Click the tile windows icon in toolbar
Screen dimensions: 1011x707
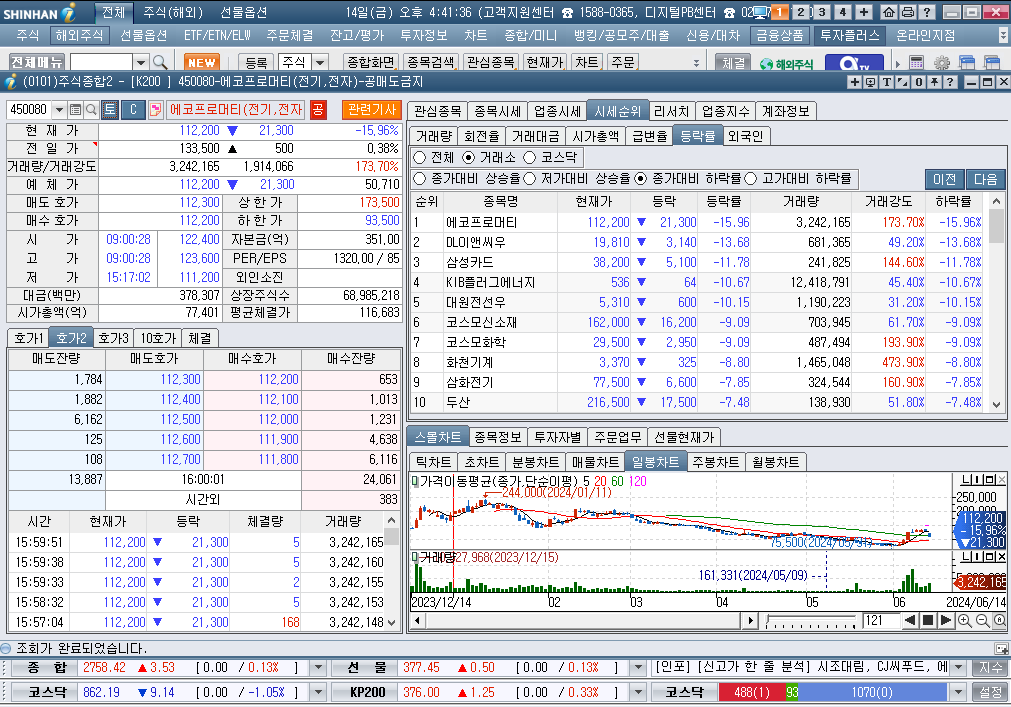point(967,63)
